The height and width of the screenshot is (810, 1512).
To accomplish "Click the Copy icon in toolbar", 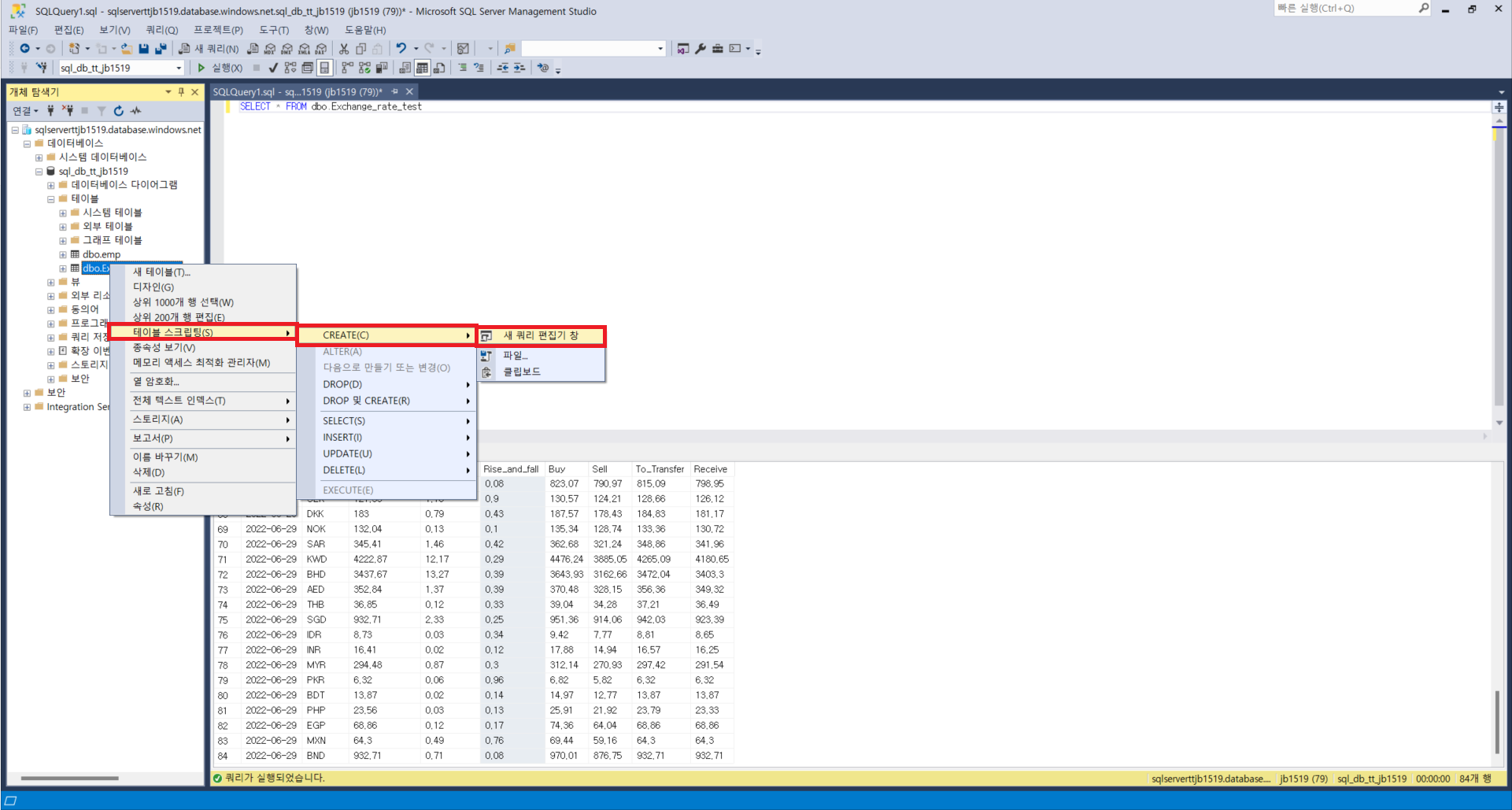I will tap(360, 49).
